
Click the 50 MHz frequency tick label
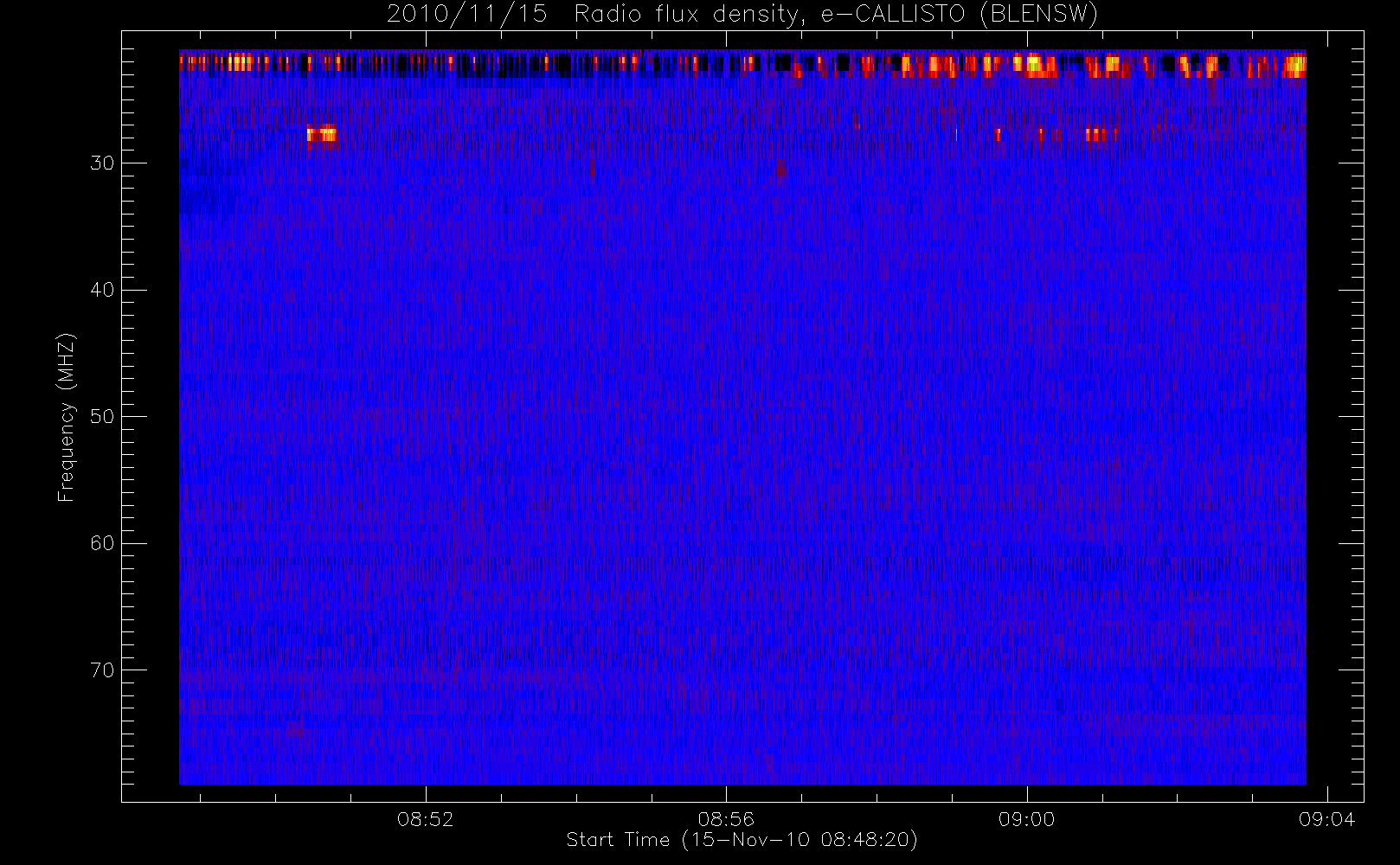[102, 416]
